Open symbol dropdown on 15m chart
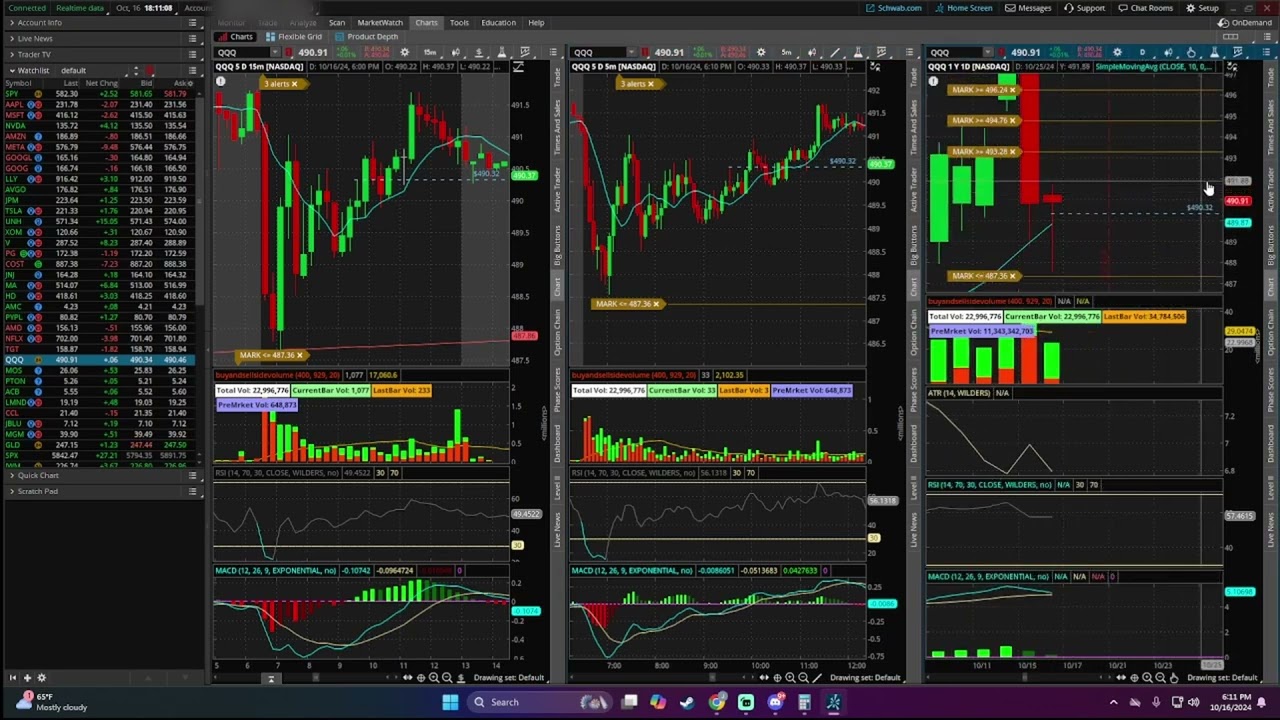Image resolution: width=1280 pixels, height=720 pixels. [275, 52]
